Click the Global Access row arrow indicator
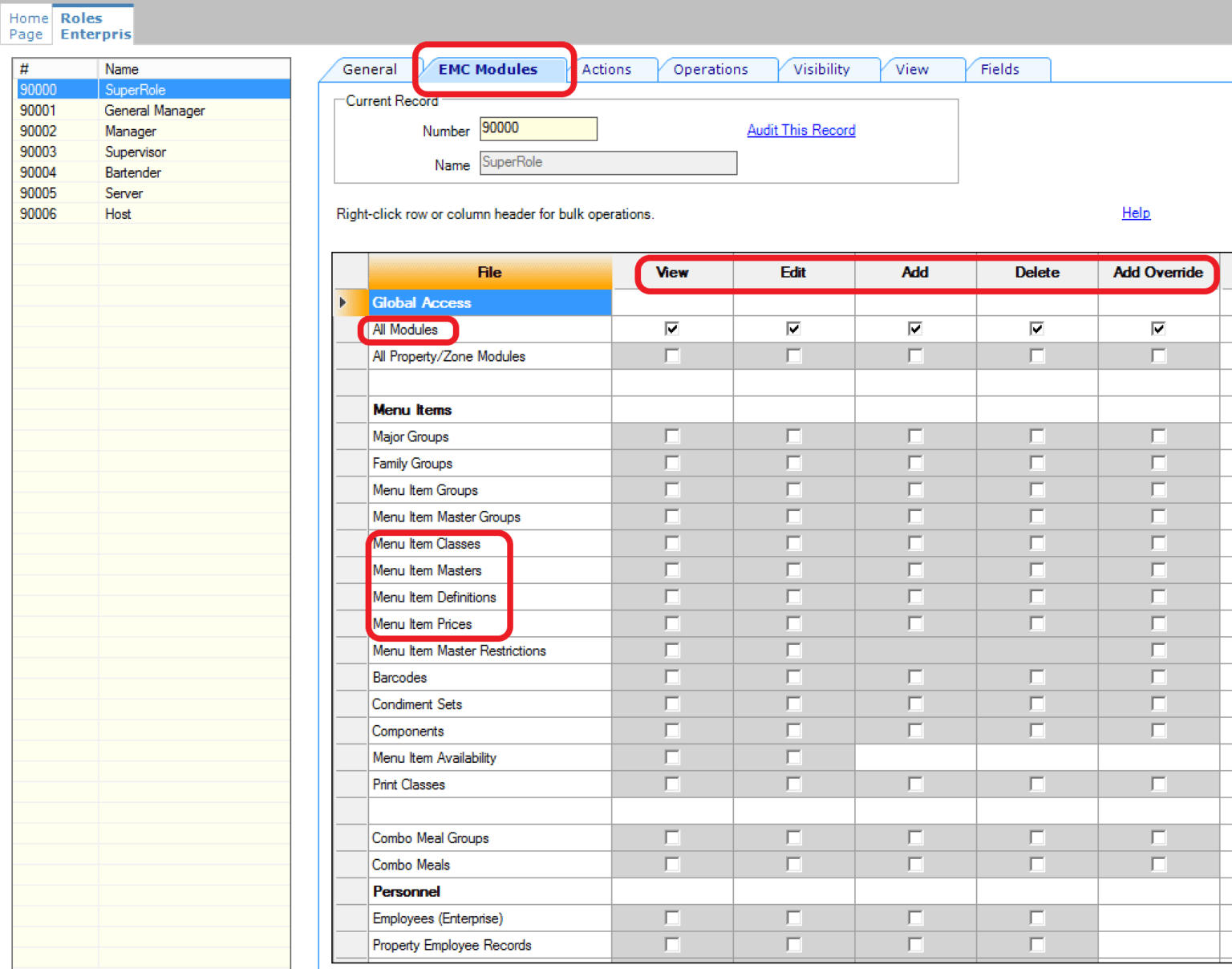This screenshot has width=1232, height=969. (343, 302)
